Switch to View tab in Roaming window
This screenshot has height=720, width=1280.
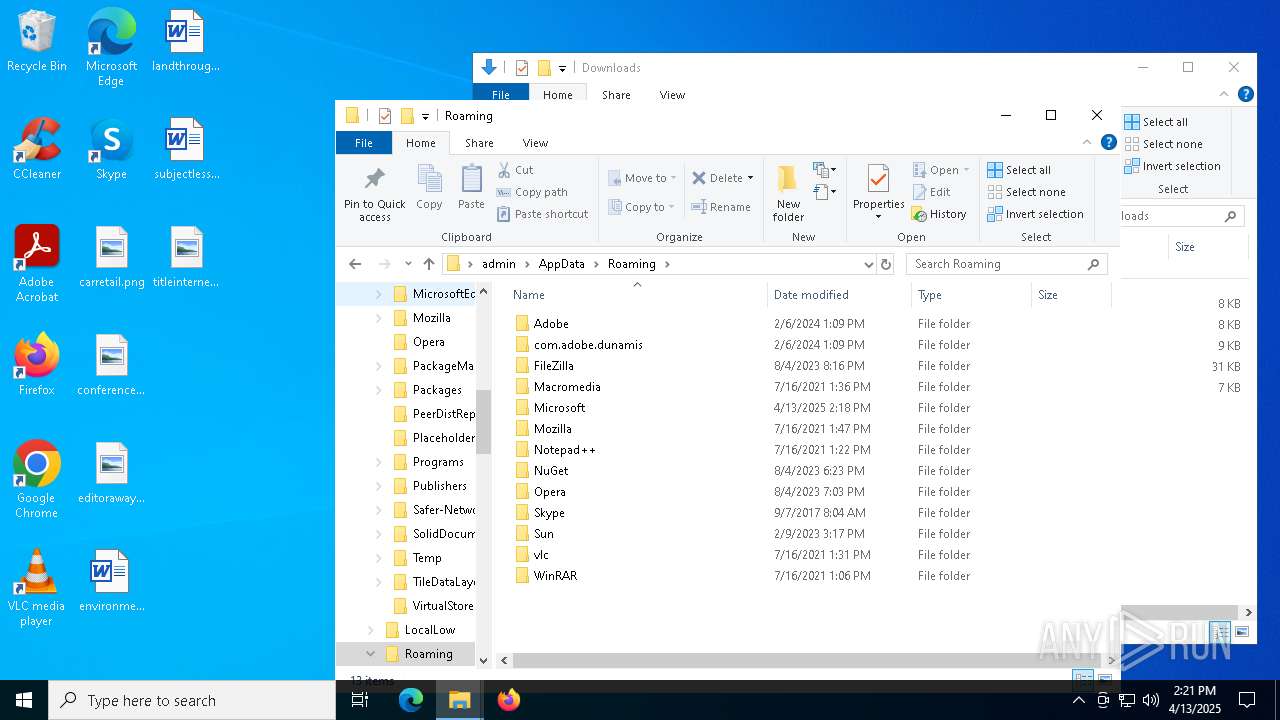[535, 143]
